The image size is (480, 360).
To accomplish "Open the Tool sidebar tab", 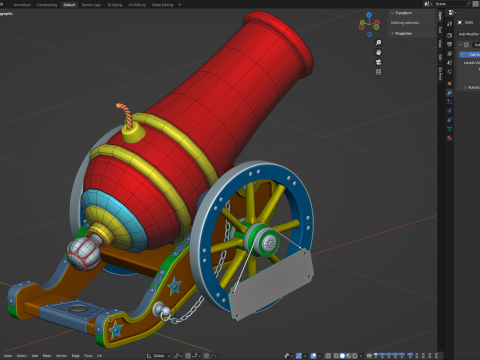I will pyautogui.click(x=440, y=29).
